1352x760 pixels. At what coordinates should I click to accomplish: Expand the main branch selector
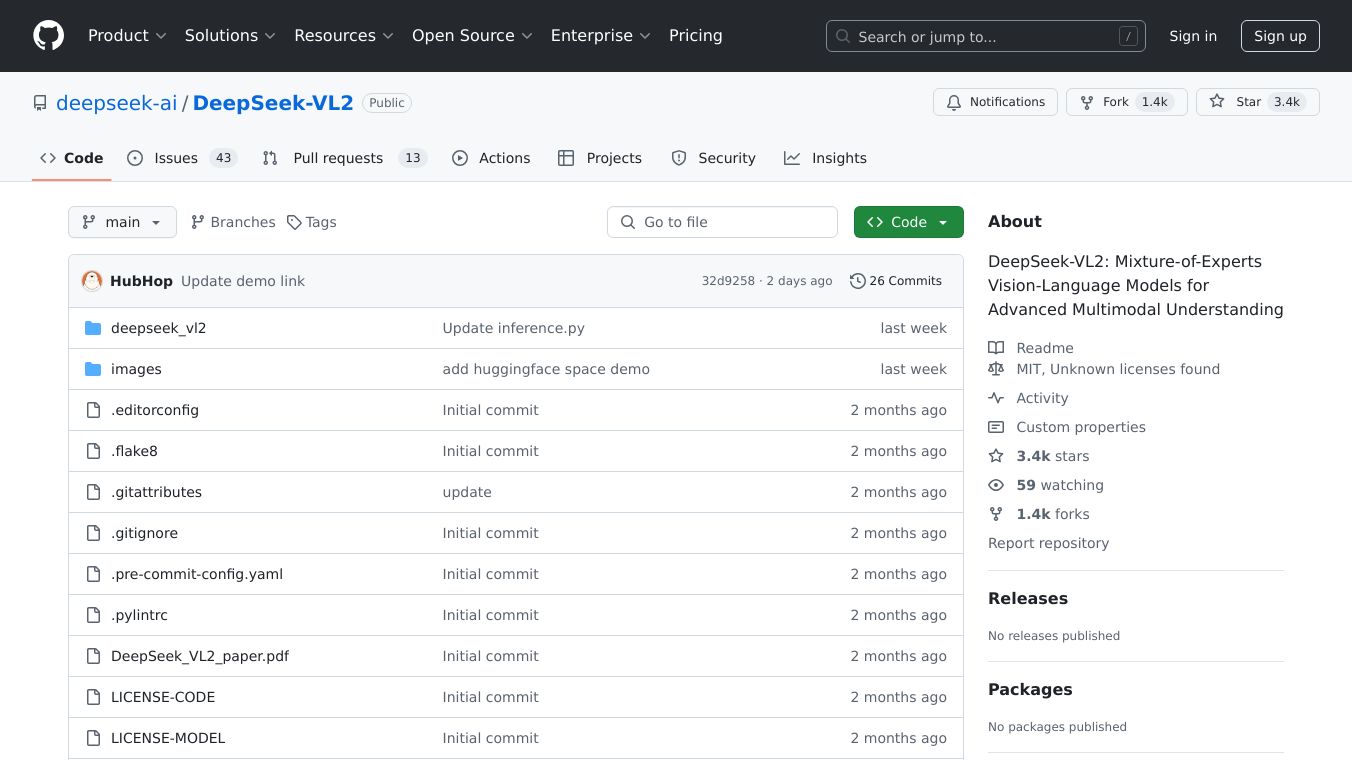tap(122, 222)
